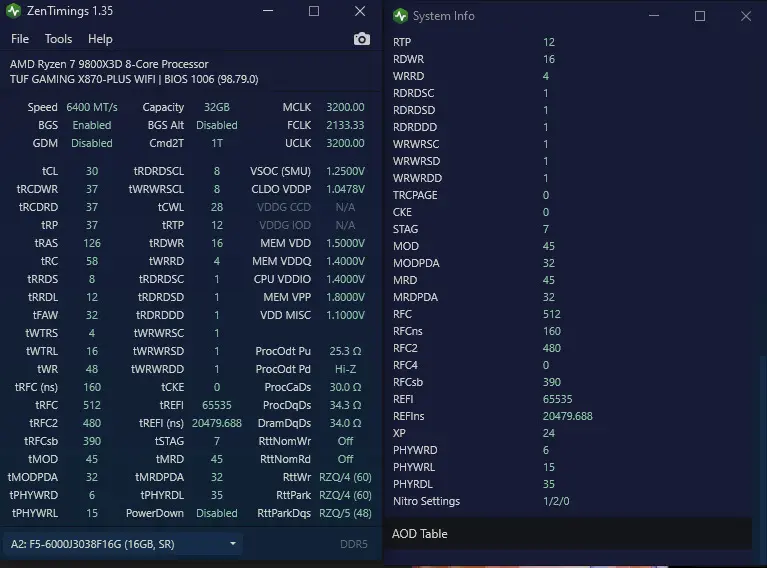
Task: Click the PowerDown Disabled value
Action: coord(217,513)
